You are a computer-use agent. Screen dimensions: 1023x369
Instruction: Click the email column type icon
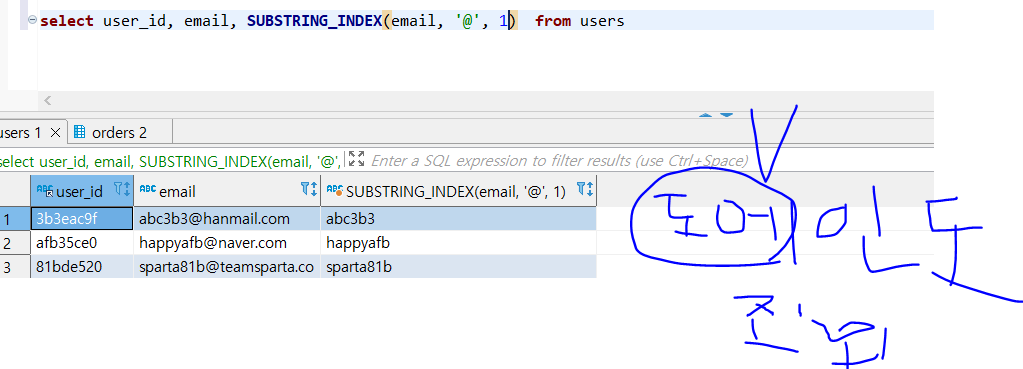pos(148,190)
